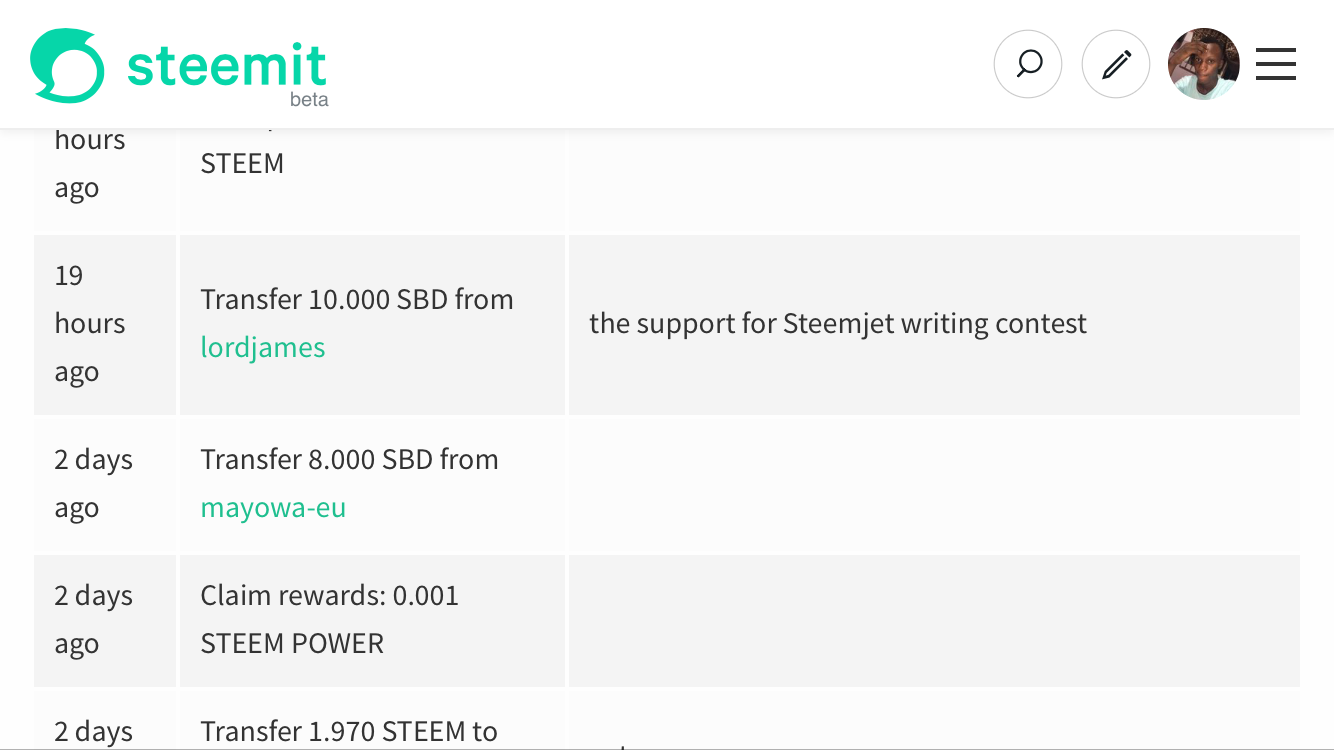This screenshot has height=750, width=1334.
Task: Click the timestamp of the mayowa-eu transfer
Action: coord(93,484)
